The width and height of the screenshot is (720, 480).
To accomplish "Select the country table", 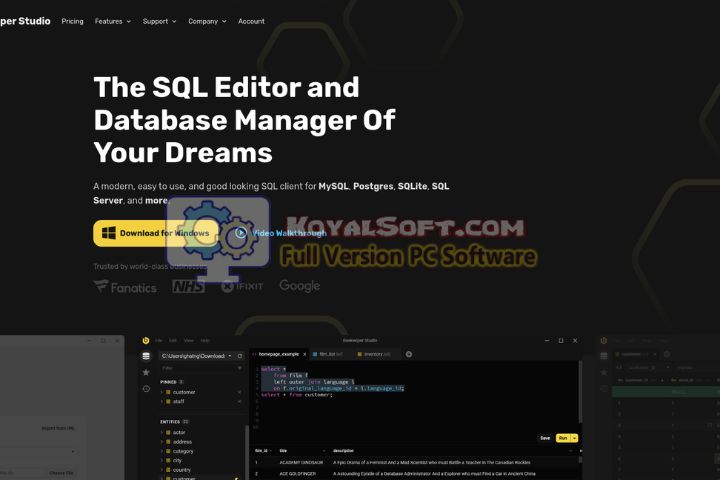I will click(x=181, y=470).
